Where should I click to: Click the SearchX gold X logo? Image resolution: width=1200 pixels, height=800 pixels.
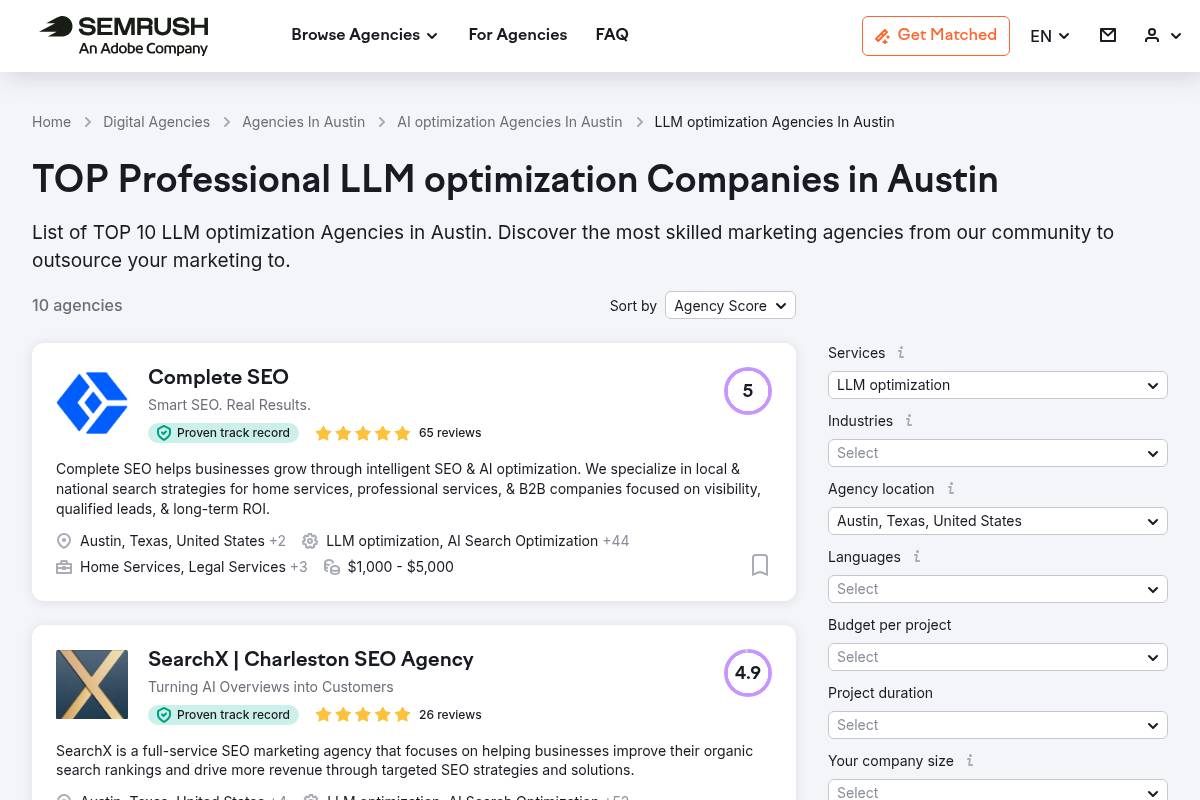(92, 685)
